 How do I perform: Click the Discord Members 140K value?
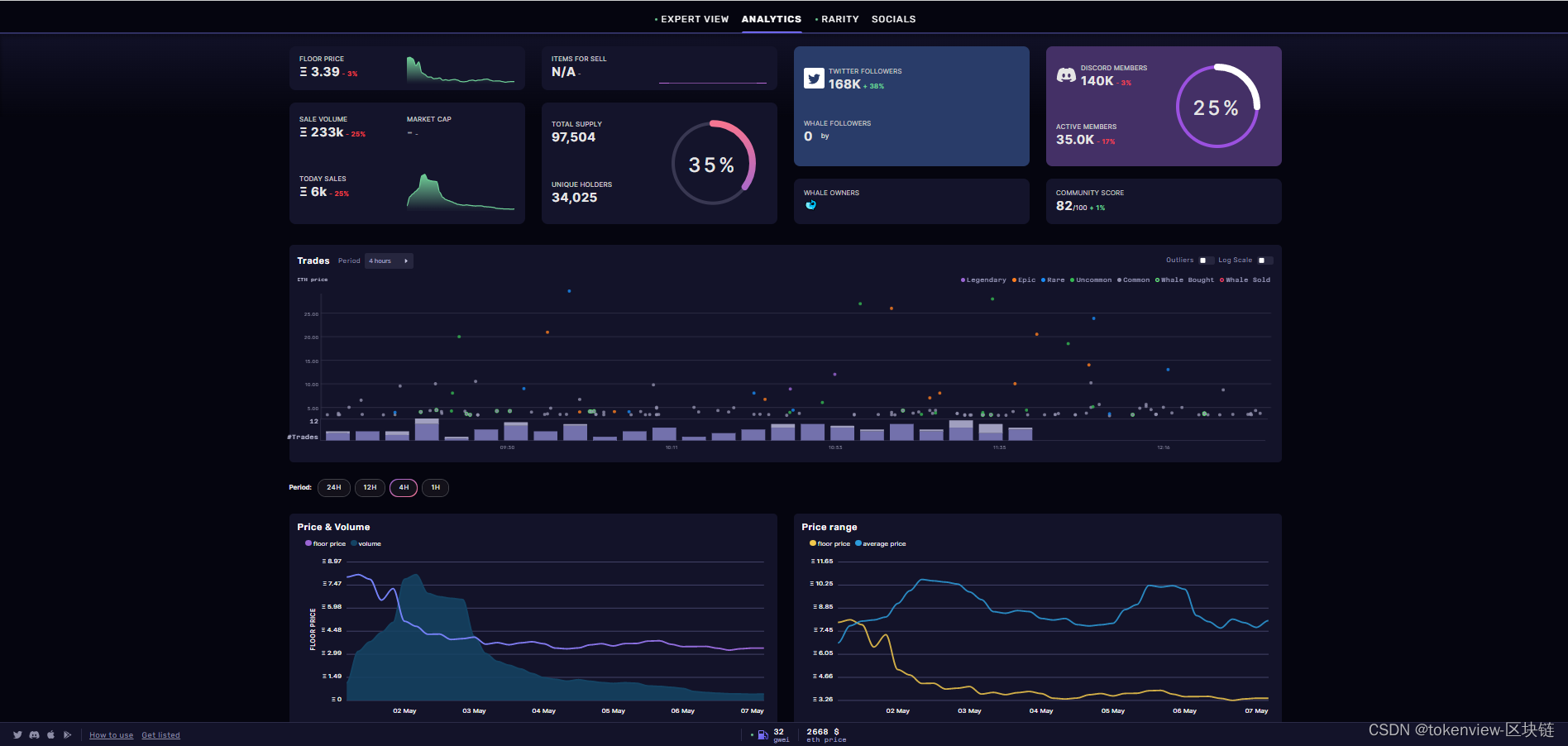click(x=1097, y=81)
